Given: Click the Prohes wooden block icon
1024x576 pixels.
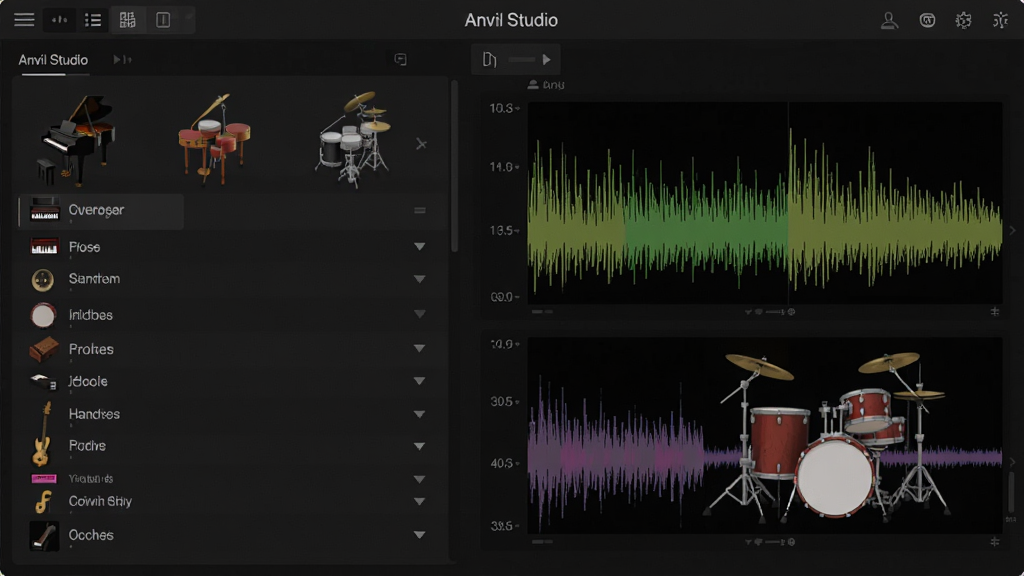Looking at the screenshot, I should (x=44, y=349).
